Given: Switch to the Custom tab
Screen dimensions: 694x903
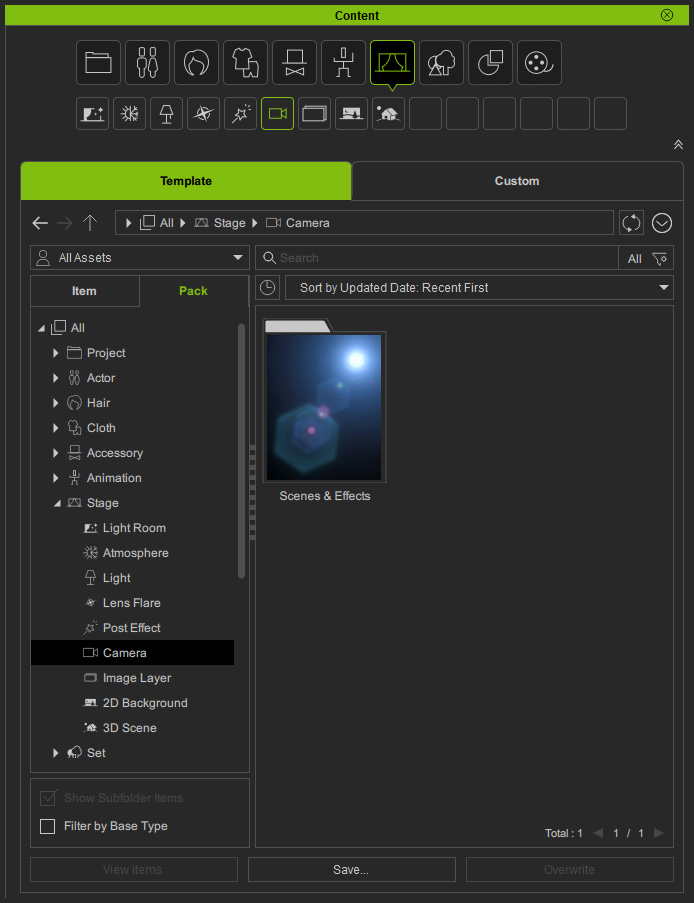Looking at the screenshot, I should [x=517, y=181].
